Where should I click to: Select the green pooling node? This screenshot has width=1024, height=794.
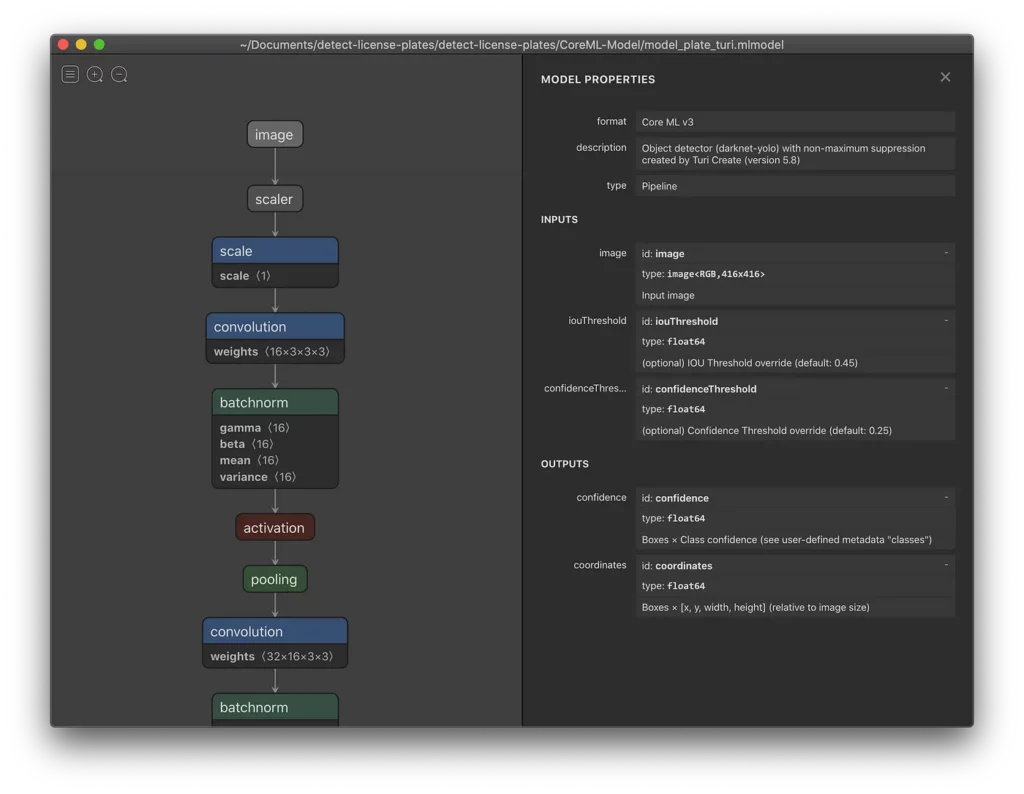click(x=274, y=579)
